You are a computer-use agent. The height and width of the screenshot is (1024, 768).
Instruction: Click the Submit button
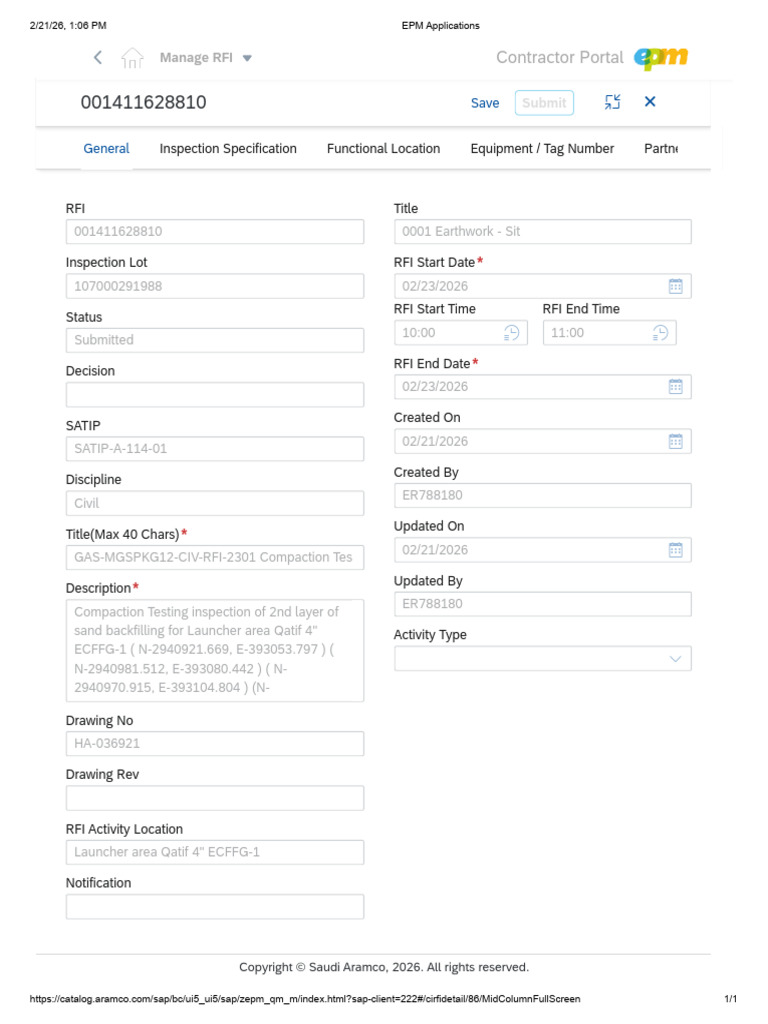[x=544, y=103]
